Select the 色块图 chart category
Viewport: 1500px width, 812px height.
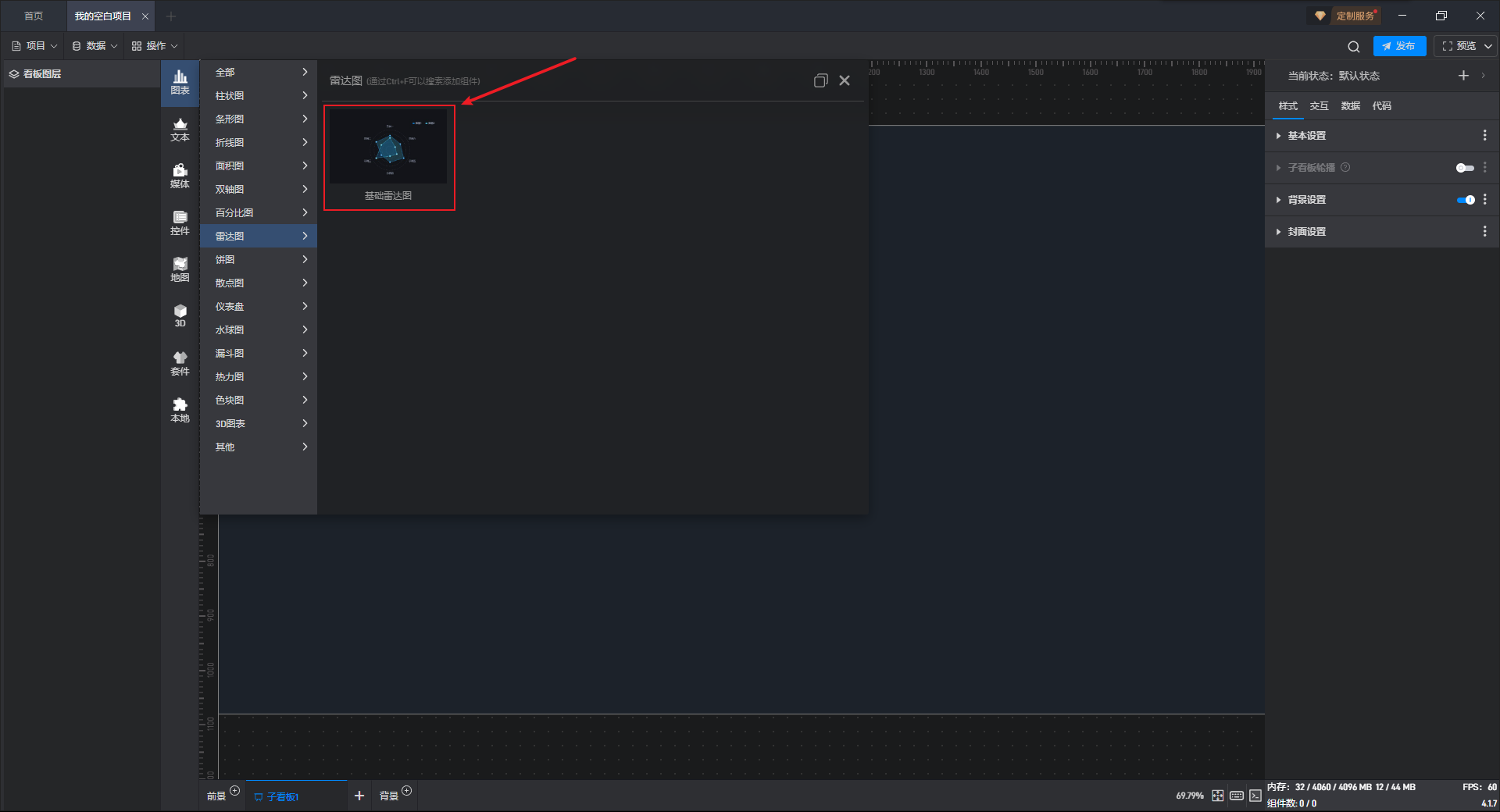[259, 400]
